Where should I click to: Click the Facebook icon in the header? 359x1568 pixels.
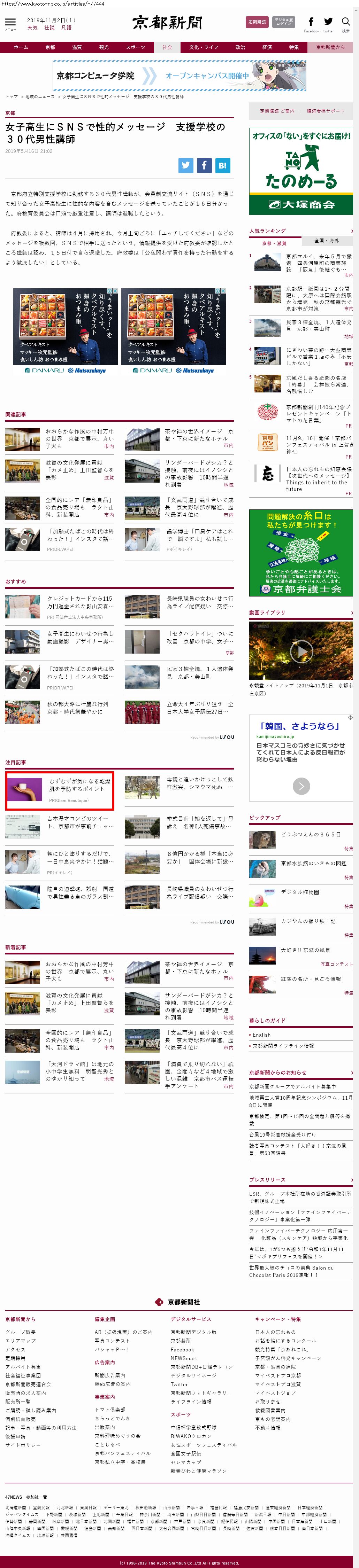(311, 23)
